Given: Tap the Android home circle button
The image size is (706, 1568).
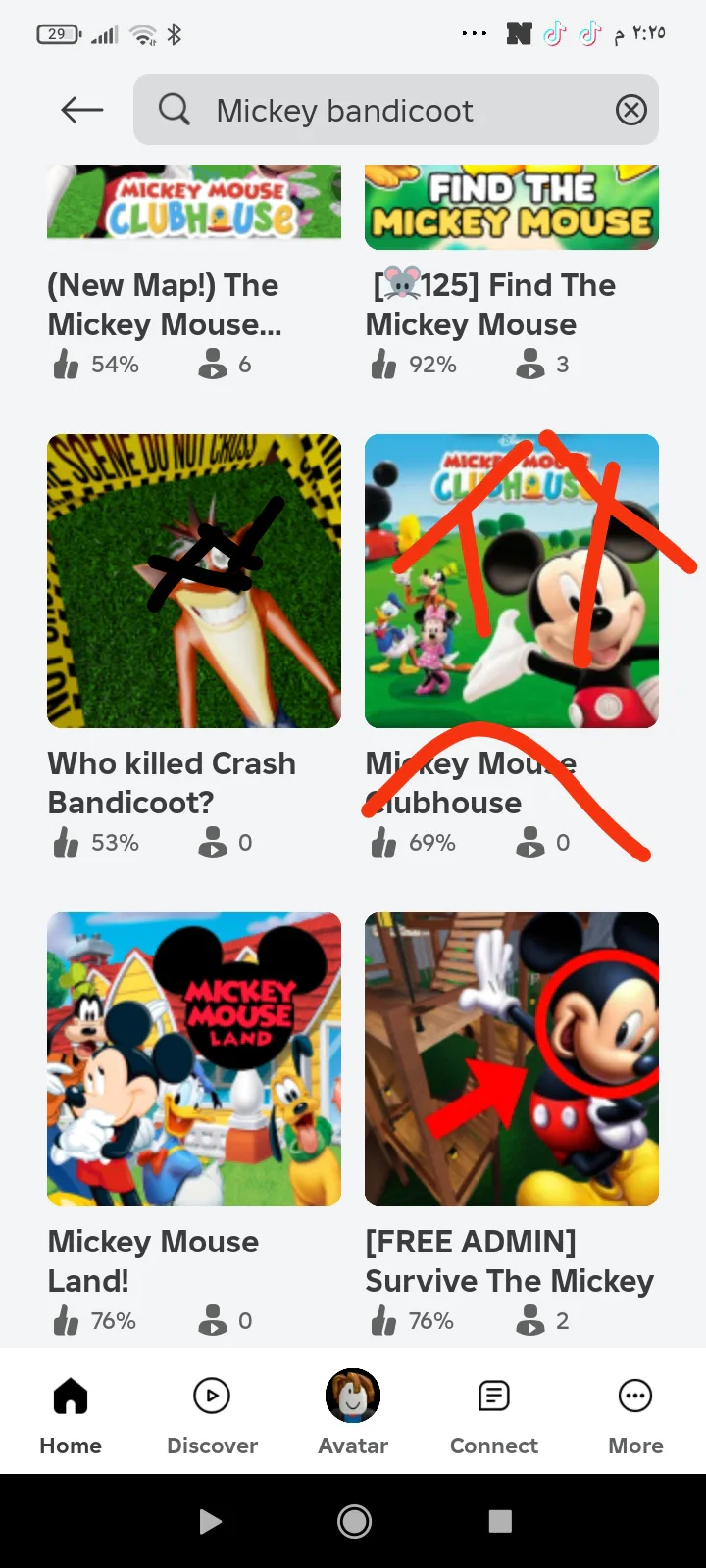Looking at the screenshot, I should 354,1521.
